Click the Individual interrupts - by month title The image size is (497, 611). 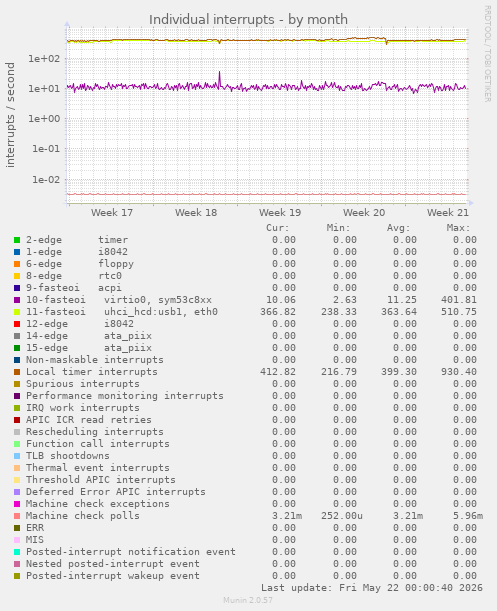[x=248, y=19]
